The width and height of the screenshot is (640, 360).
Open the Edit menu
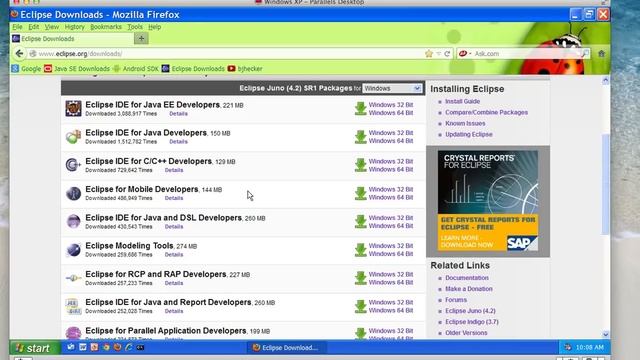(x=33, y=27)
